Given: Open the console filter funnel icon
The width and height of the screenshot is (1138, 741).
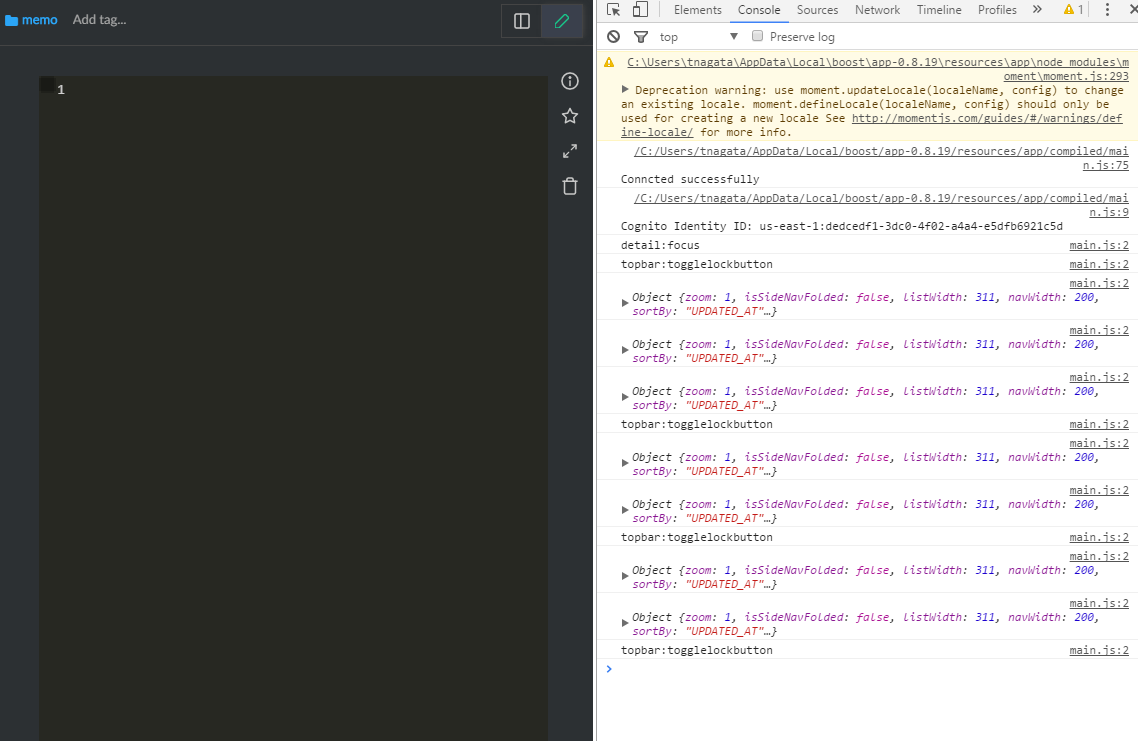Looking at the screenshot, I should pyautogui.click(x=640, y=36).
